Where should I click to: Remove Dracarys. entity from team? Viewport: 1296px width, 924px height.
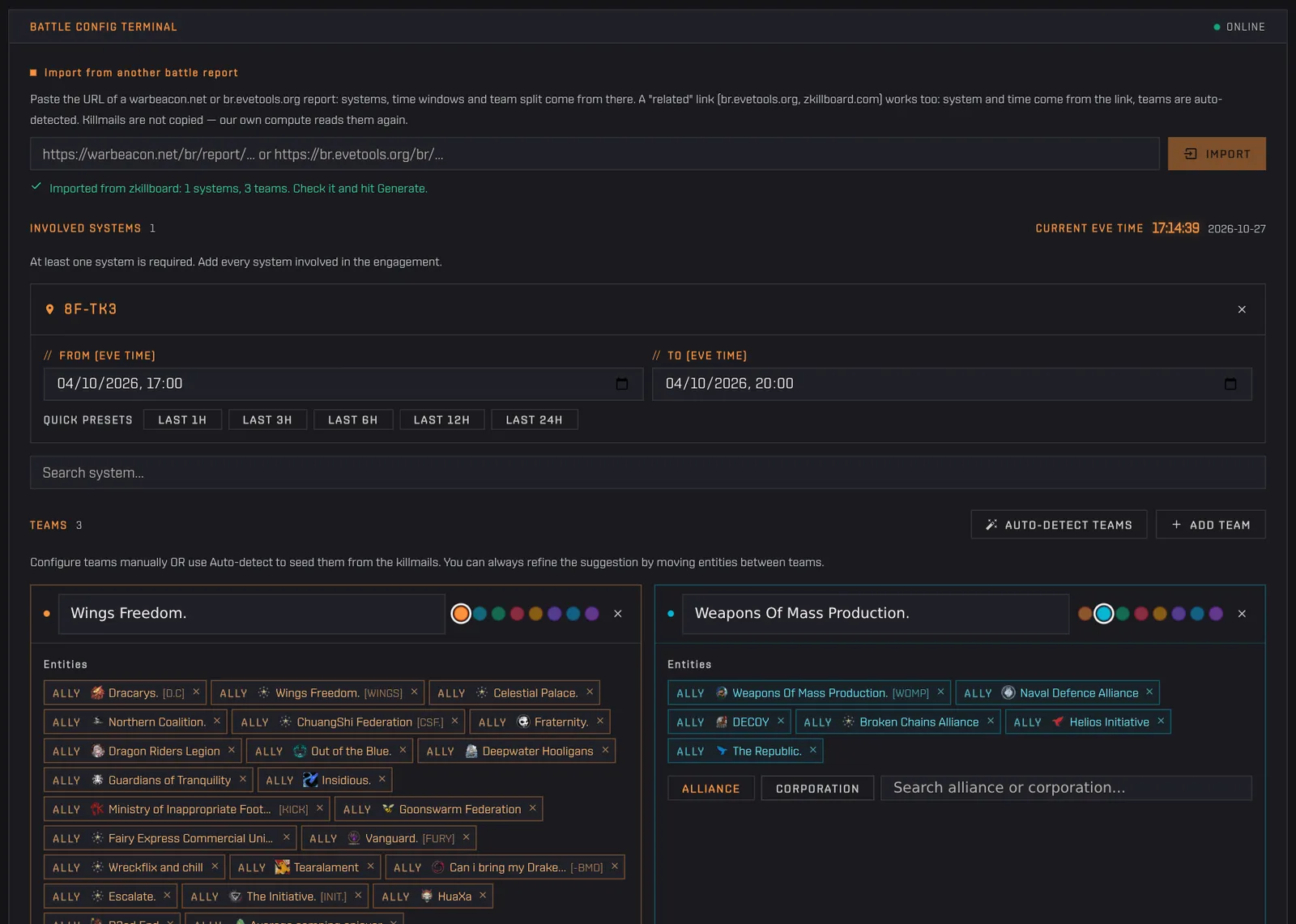click(196, 692)
